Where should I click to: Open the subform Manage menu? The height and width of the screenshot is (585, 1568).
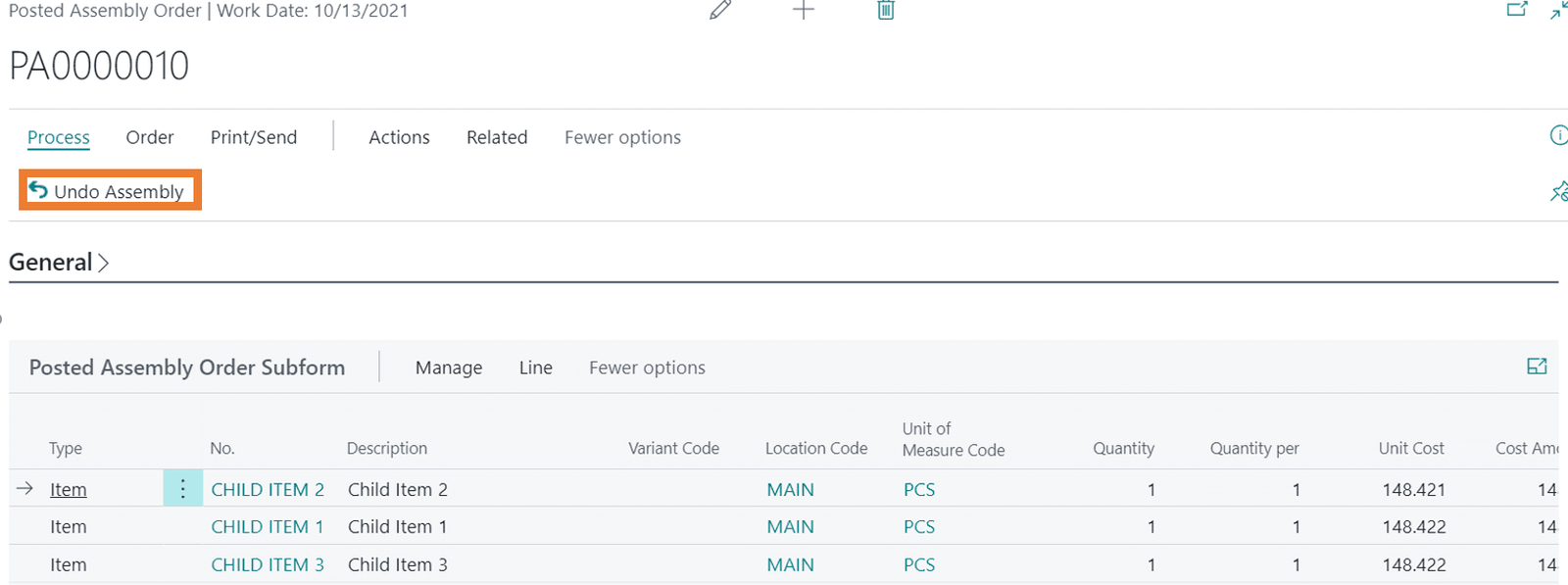pos(449,367)
